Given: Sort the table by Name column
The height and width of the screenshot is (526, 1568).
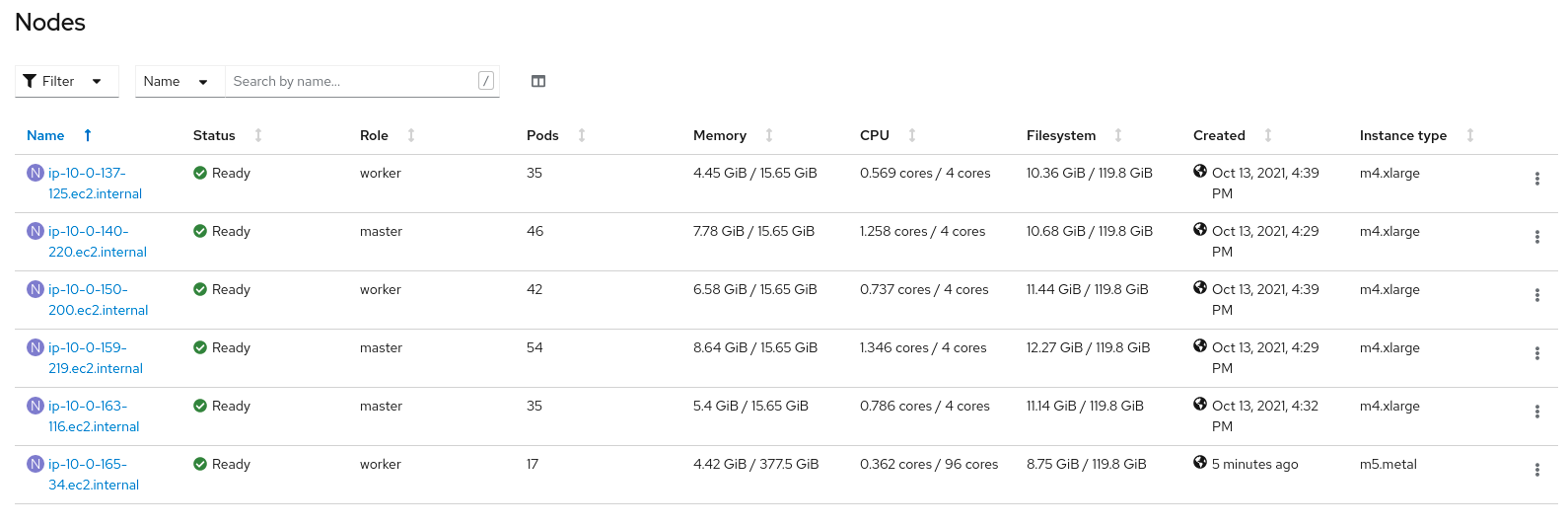Looking at the screenshot, I should click(x=46, y=135).
